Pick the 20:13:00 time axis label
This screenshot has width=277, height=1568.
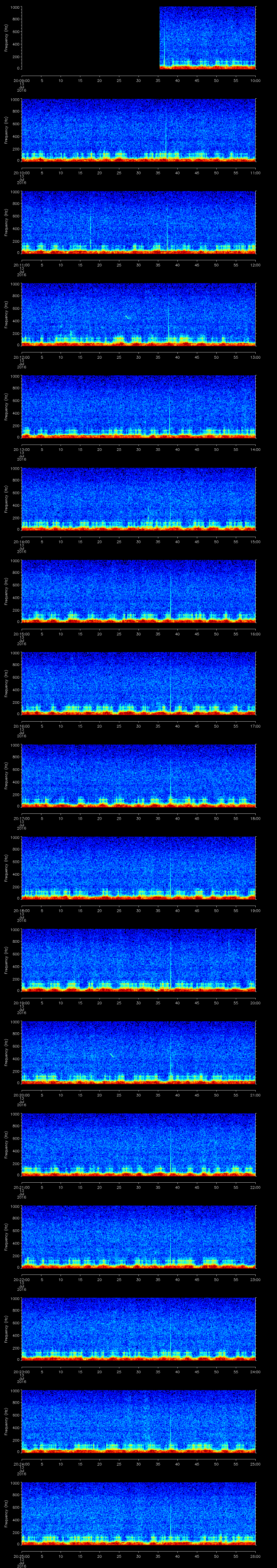(21, 449)
